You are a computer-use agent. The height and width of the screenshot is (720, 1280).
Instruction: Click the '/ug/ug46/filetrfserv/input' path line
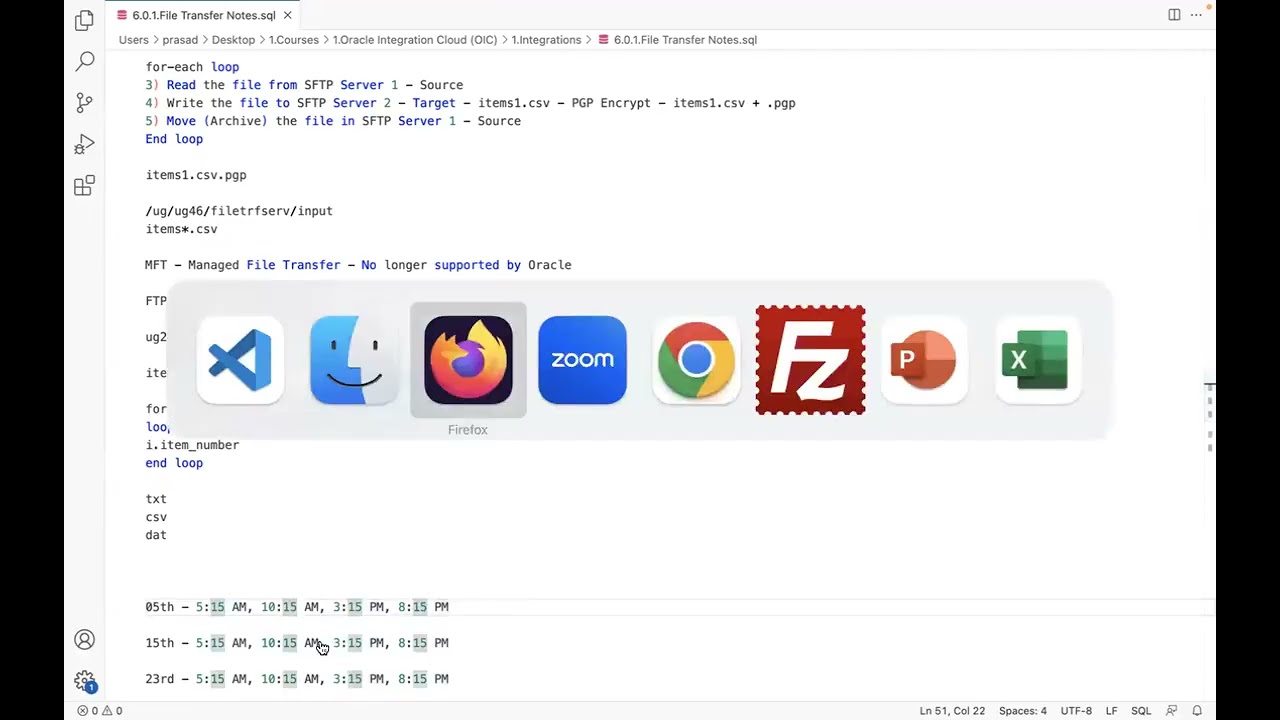(x=239, y=211)
